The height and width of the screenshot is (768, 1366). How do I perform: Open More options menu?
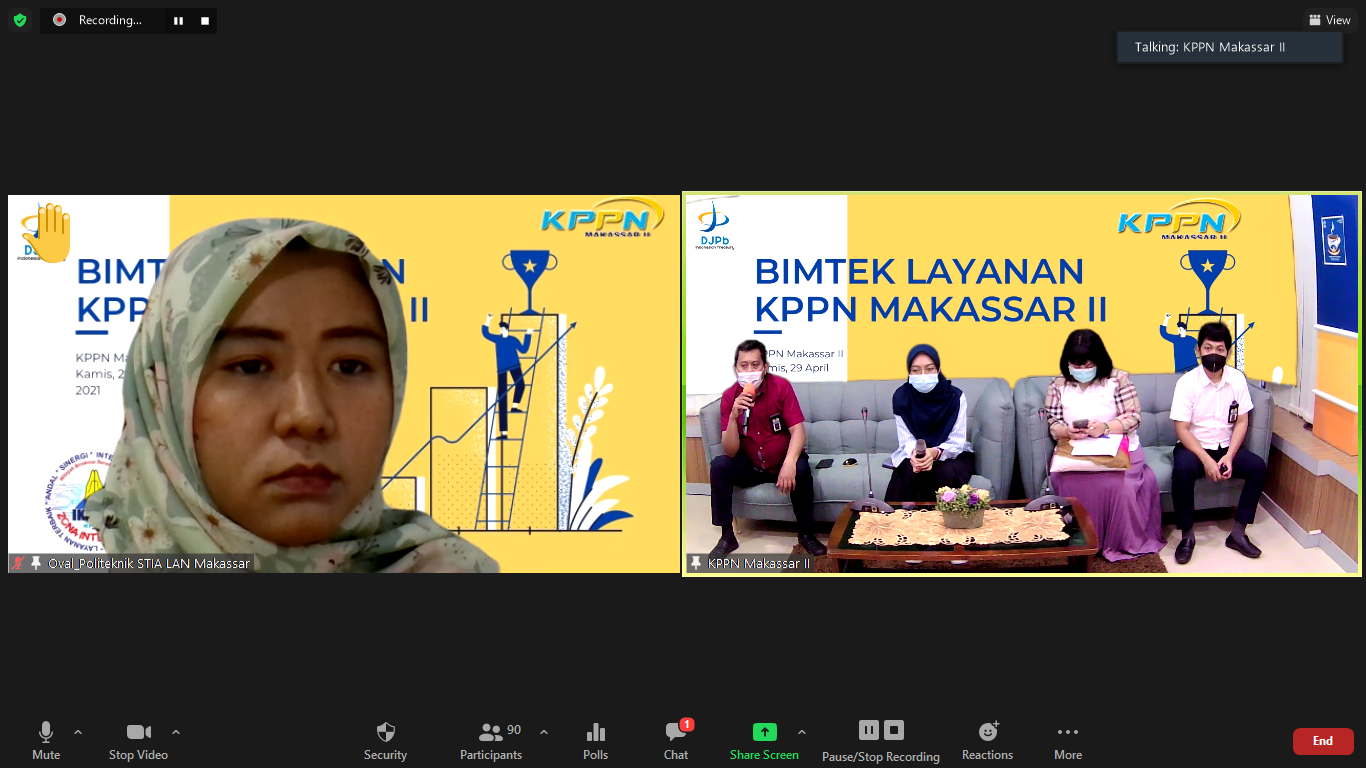click(x=1068, y=741)
